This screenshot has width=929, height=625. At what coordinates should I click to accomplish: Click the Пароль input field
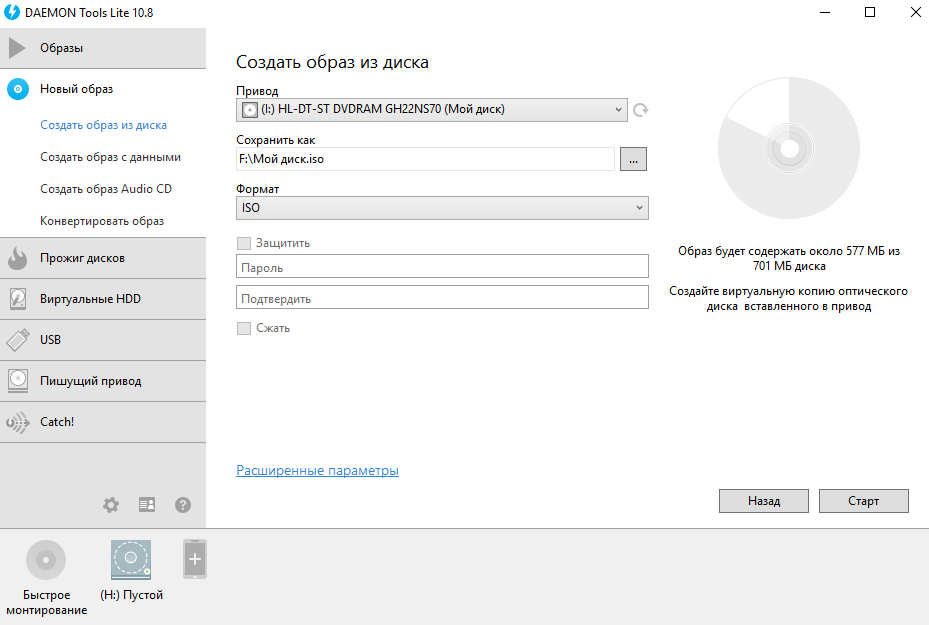click(442, 268)
